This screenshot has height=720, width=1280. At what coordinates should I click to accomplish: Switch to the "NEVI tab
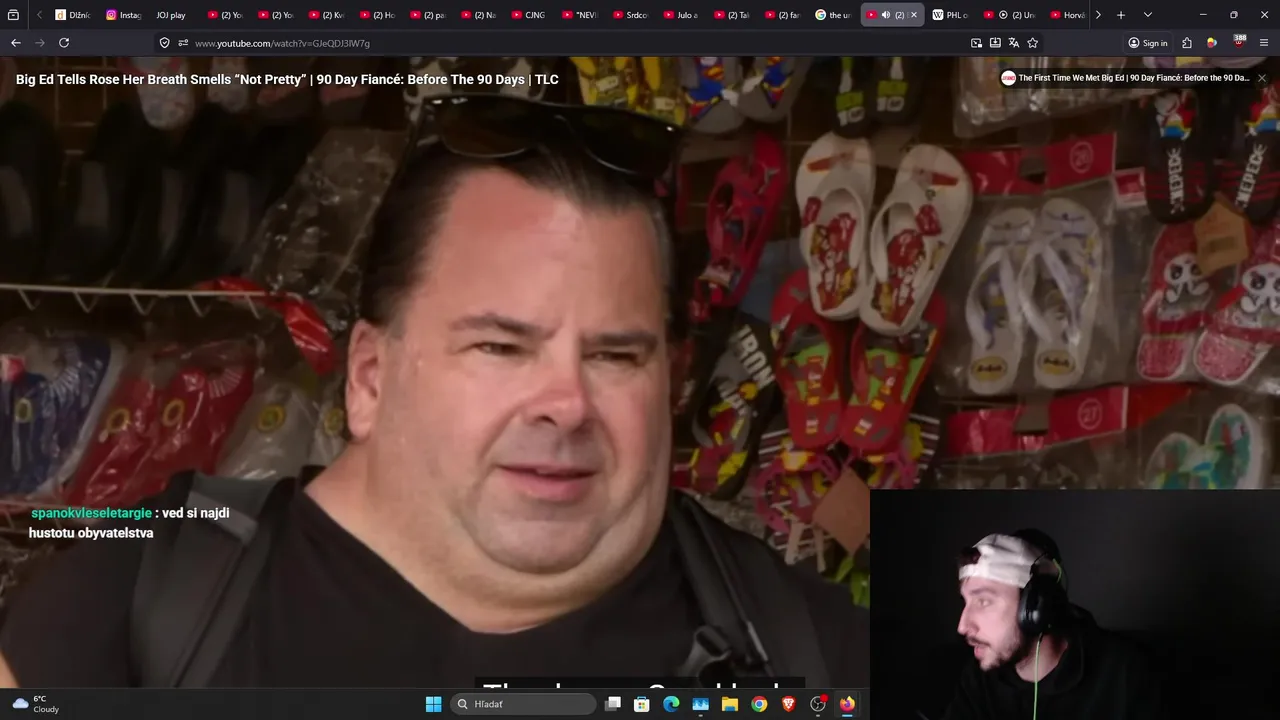click(x=579, y=15)
